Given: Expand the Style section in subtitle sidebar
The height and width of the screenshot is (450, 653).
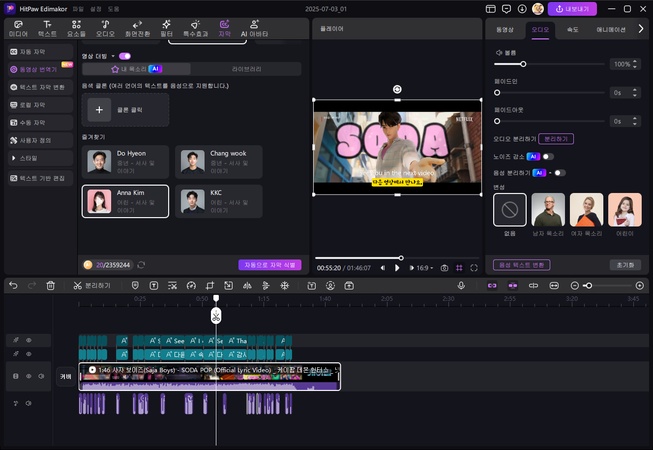Looking at the screenshot, I should (x=40, y=158).
